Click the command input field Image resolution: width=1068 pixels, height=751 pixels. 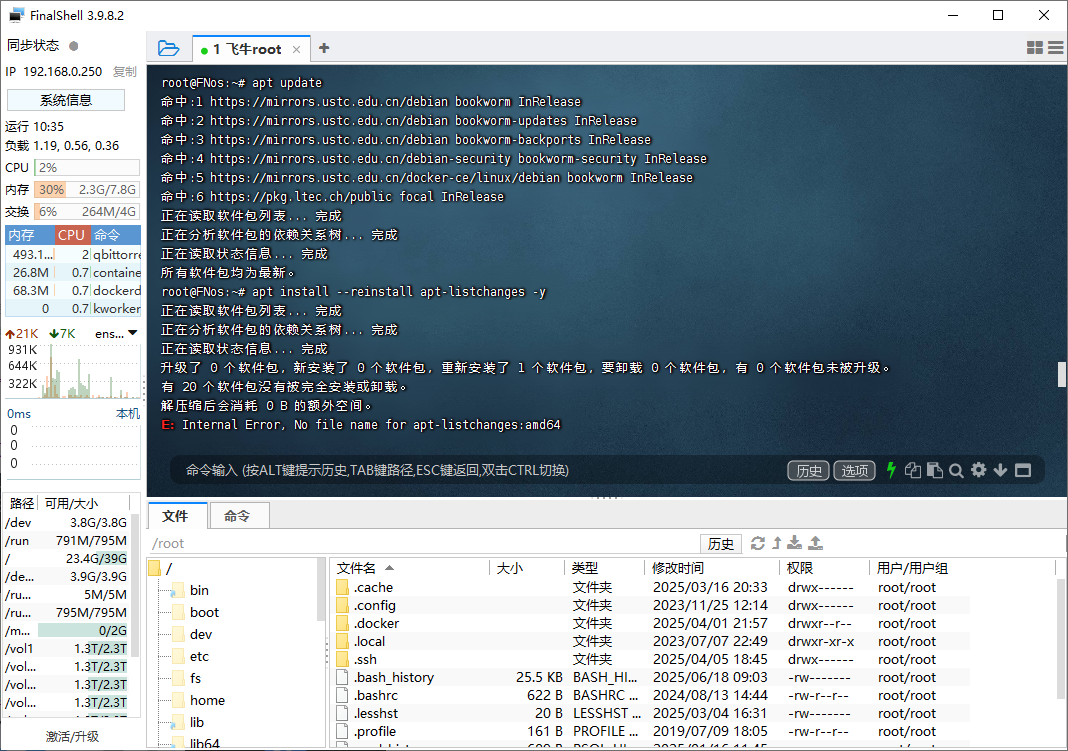coord(477,470)
